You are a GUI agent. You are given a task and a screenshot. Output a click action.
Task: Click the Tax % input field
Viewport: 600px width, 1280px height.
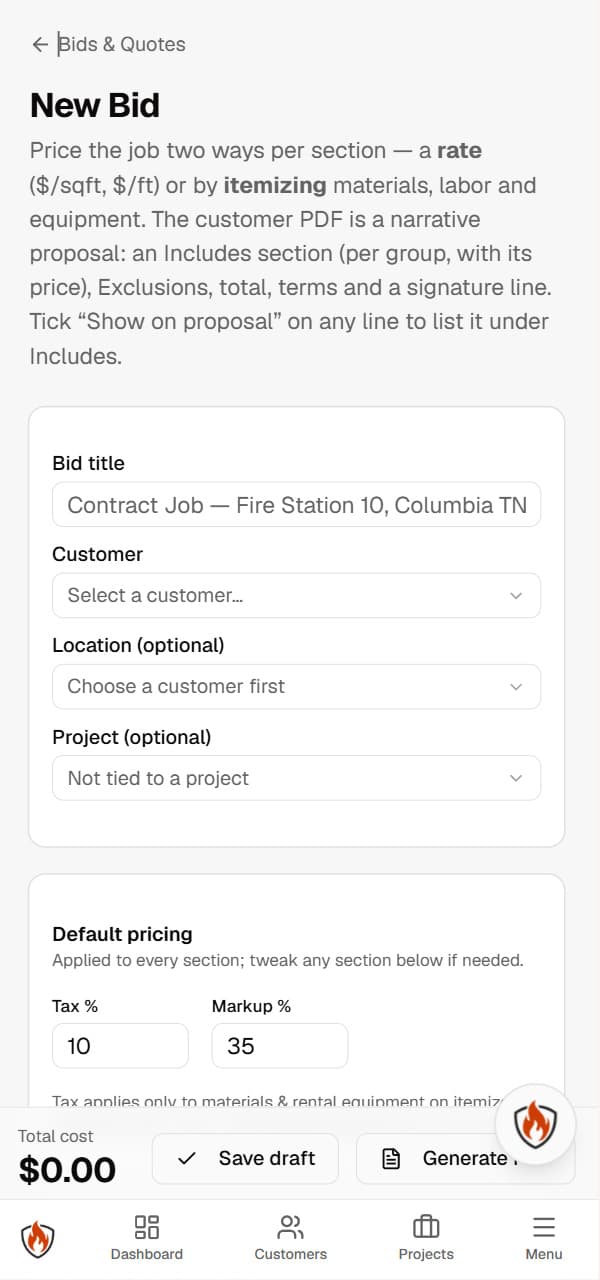tap(120, 1046)
